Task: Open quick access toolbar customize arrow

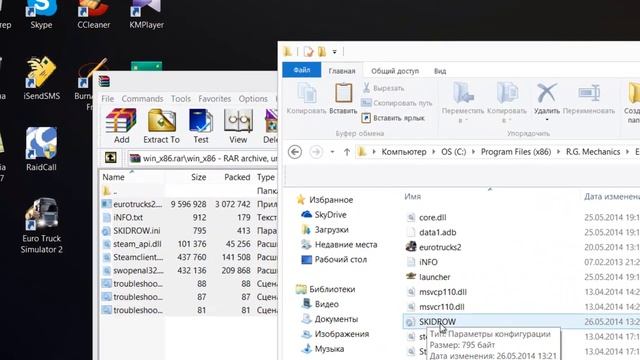Action: click(x=334, y=52)
